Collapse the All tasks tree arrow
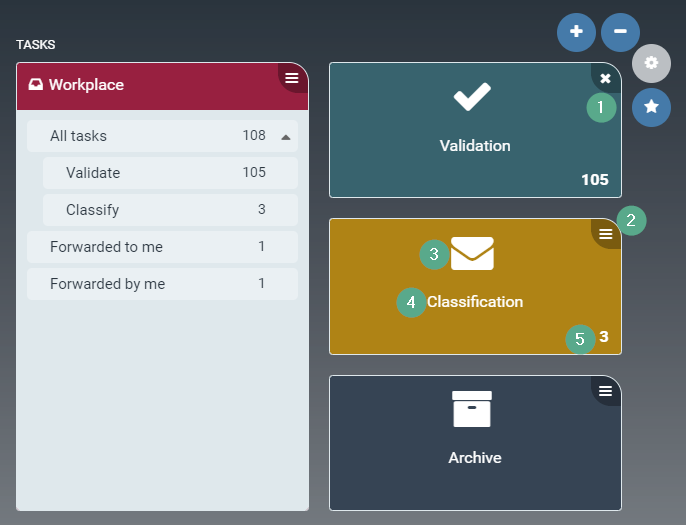The image size is (686, 525). point(286,137)
